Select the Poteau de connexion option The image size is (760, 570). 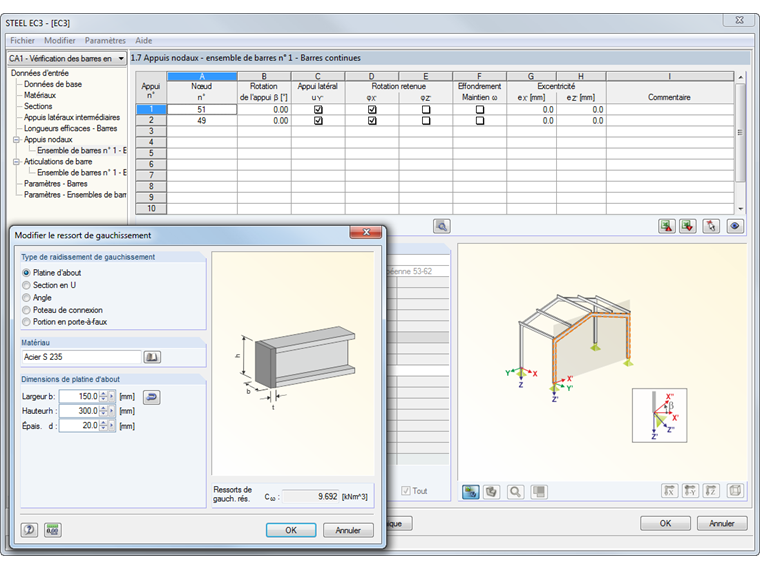26,310
